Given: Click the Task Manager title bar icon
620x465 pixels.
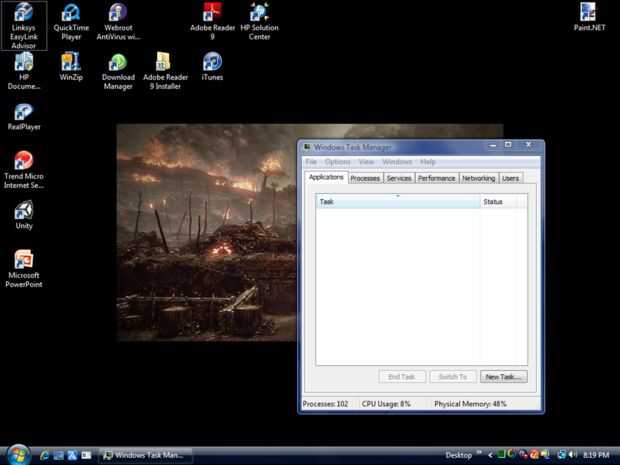Looking at the screenshot, I should coord(307,147).
